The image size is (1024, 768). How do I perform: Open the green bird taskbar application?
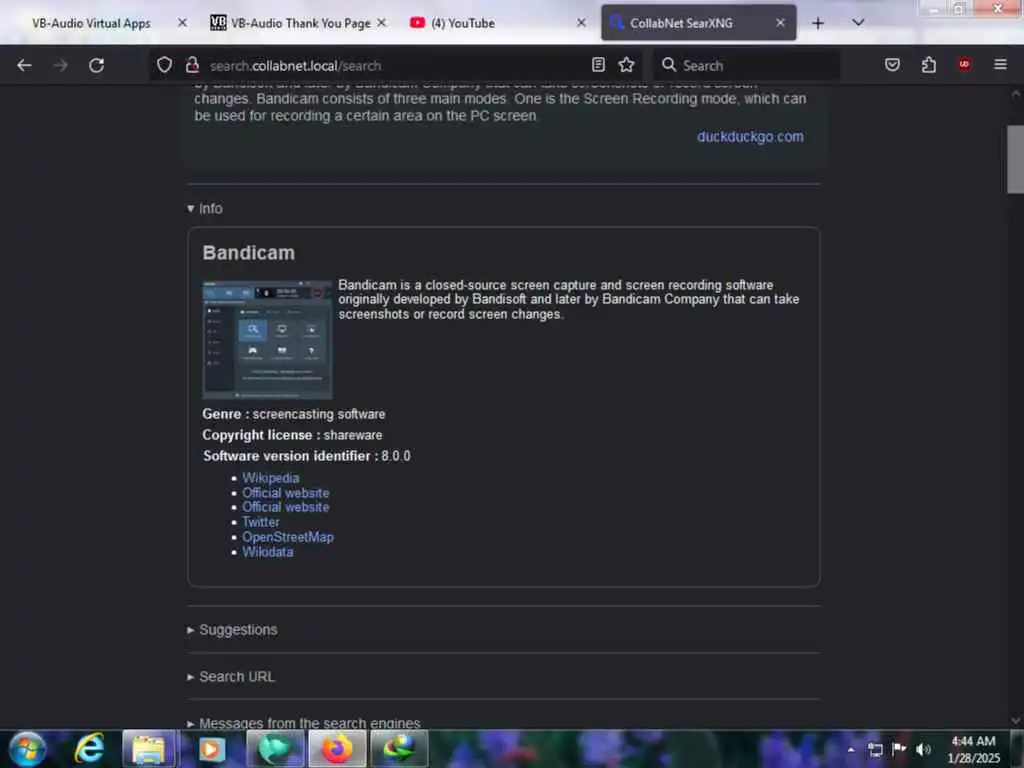pyautogui.click(x=274, y=749)
